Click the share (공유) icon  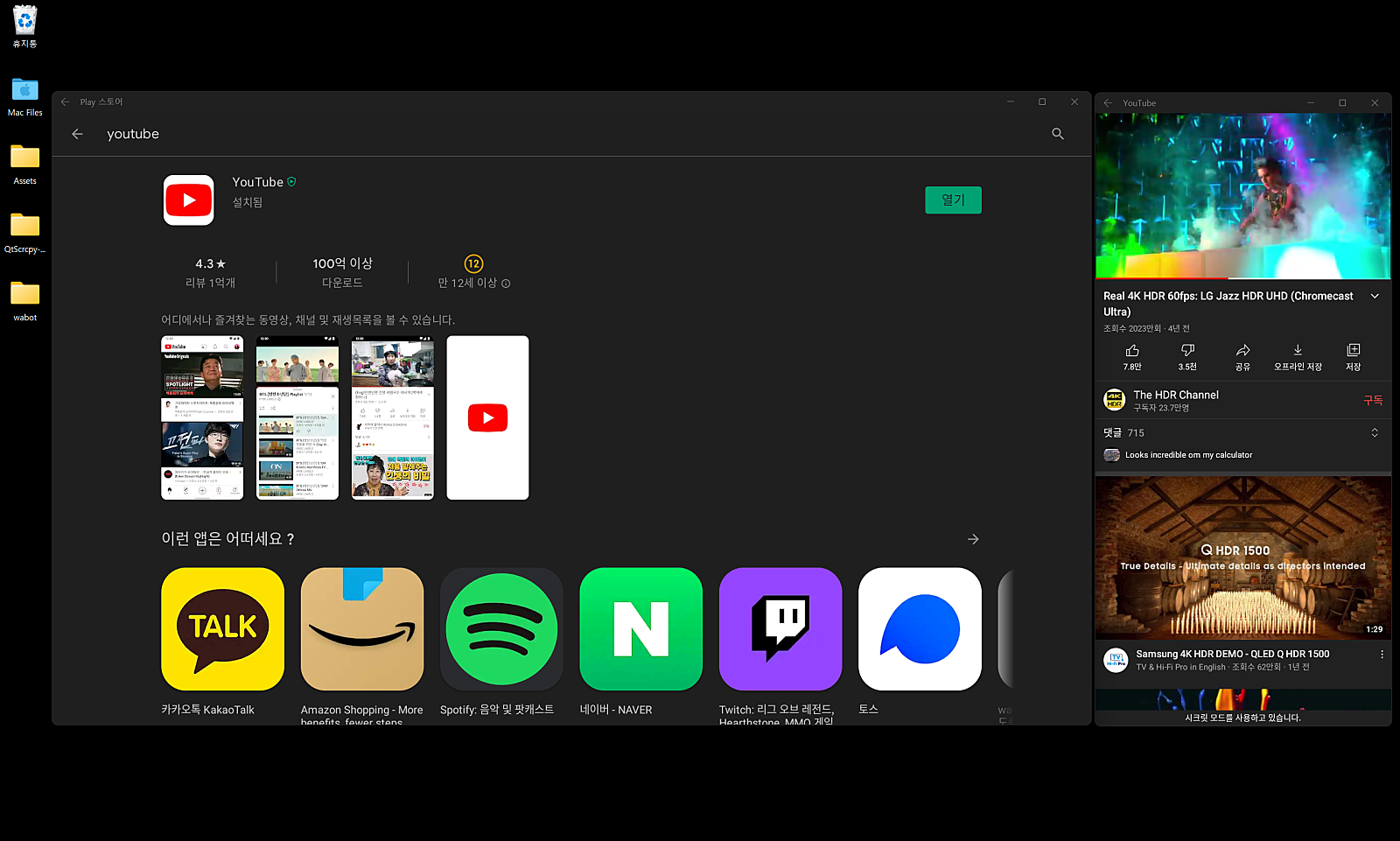[x=1242, y=350]
